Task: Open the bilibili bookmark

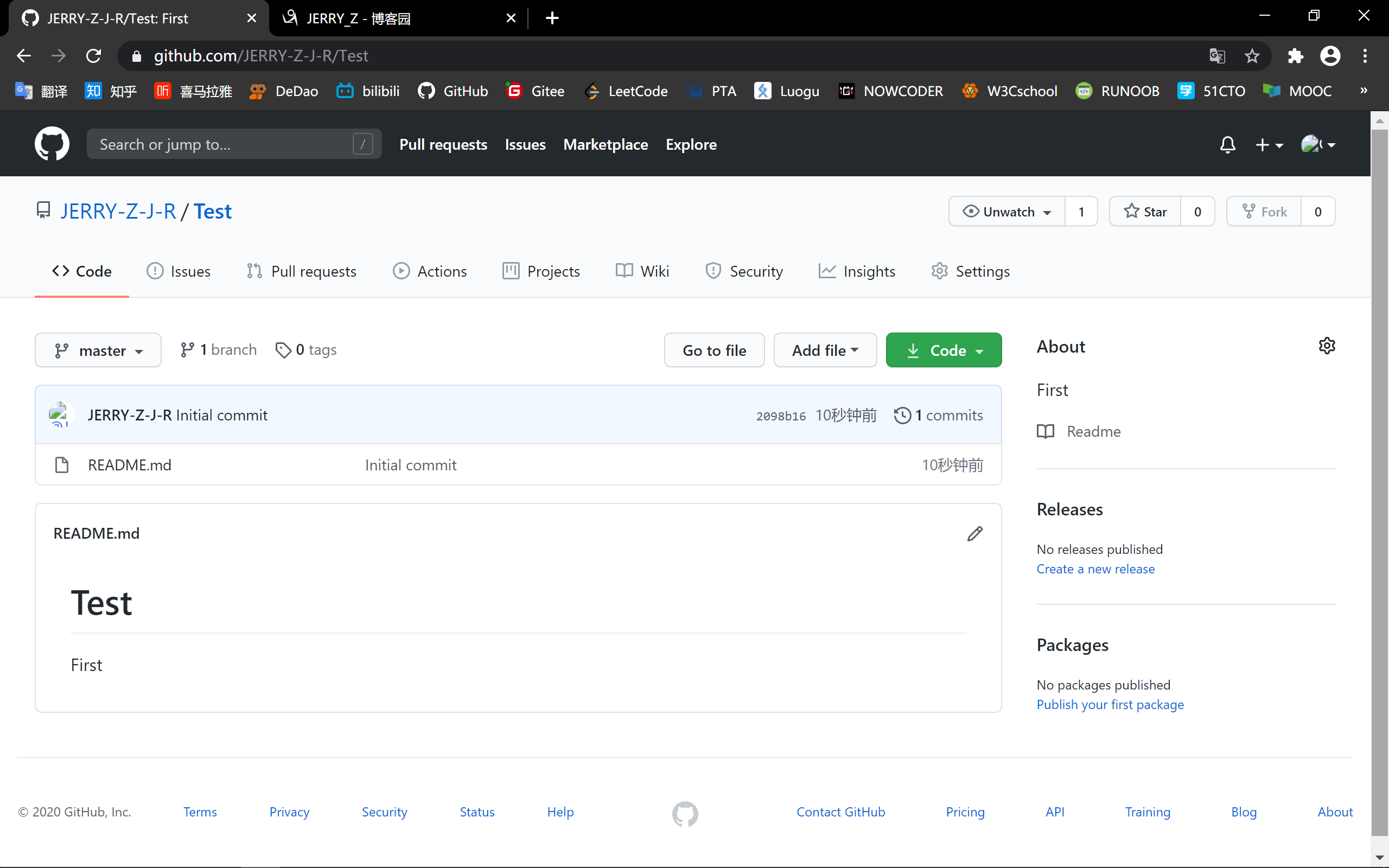Action: tap(368, 91)
